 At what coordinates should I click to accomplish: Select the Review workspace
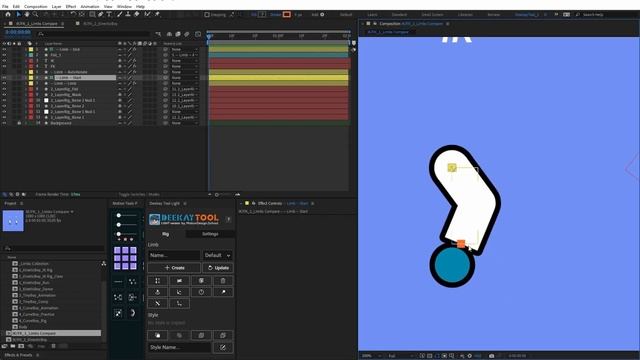click(x=493, y=15)
